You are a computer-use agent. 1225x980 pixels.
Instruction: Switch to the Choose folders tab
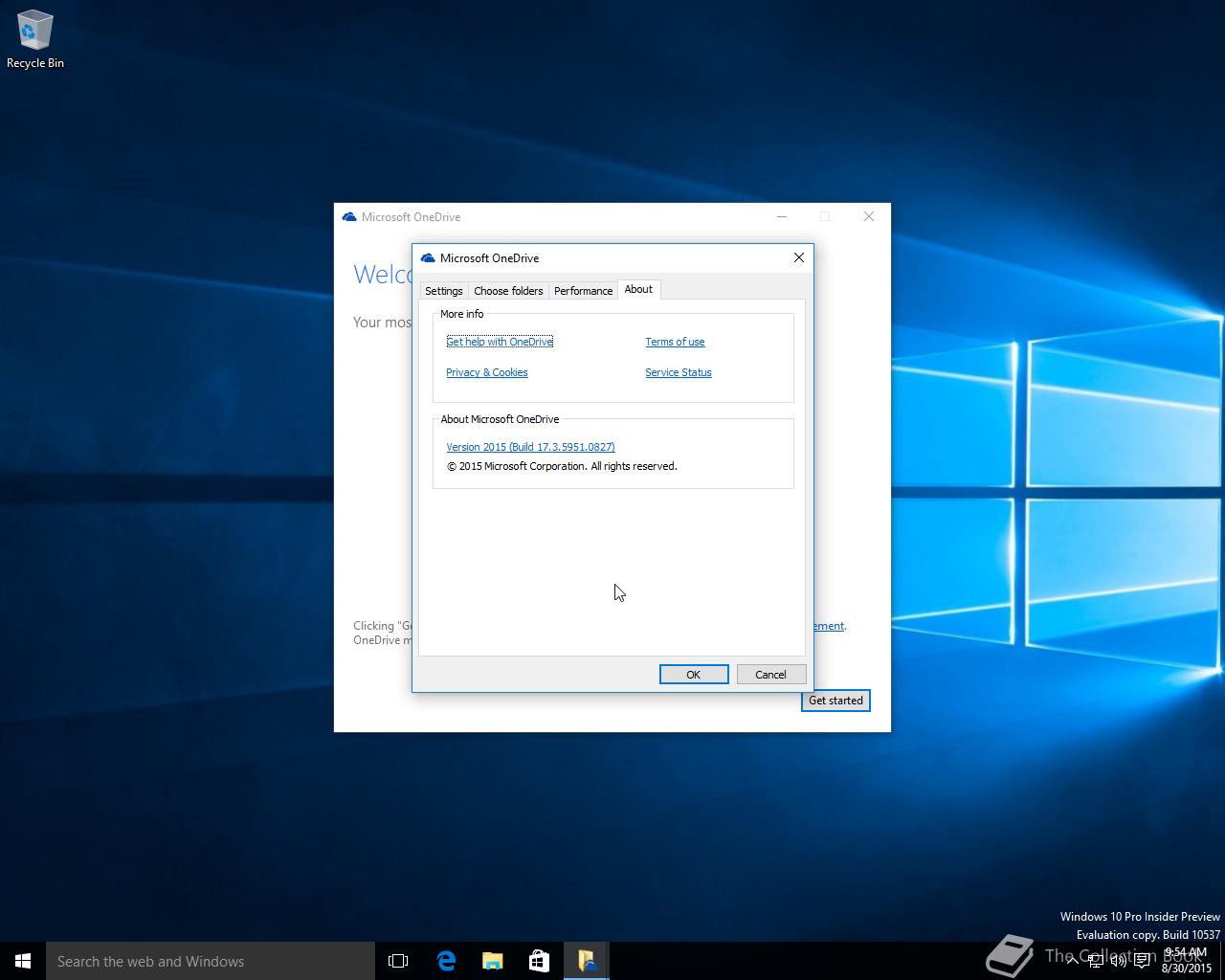point(508,291)
